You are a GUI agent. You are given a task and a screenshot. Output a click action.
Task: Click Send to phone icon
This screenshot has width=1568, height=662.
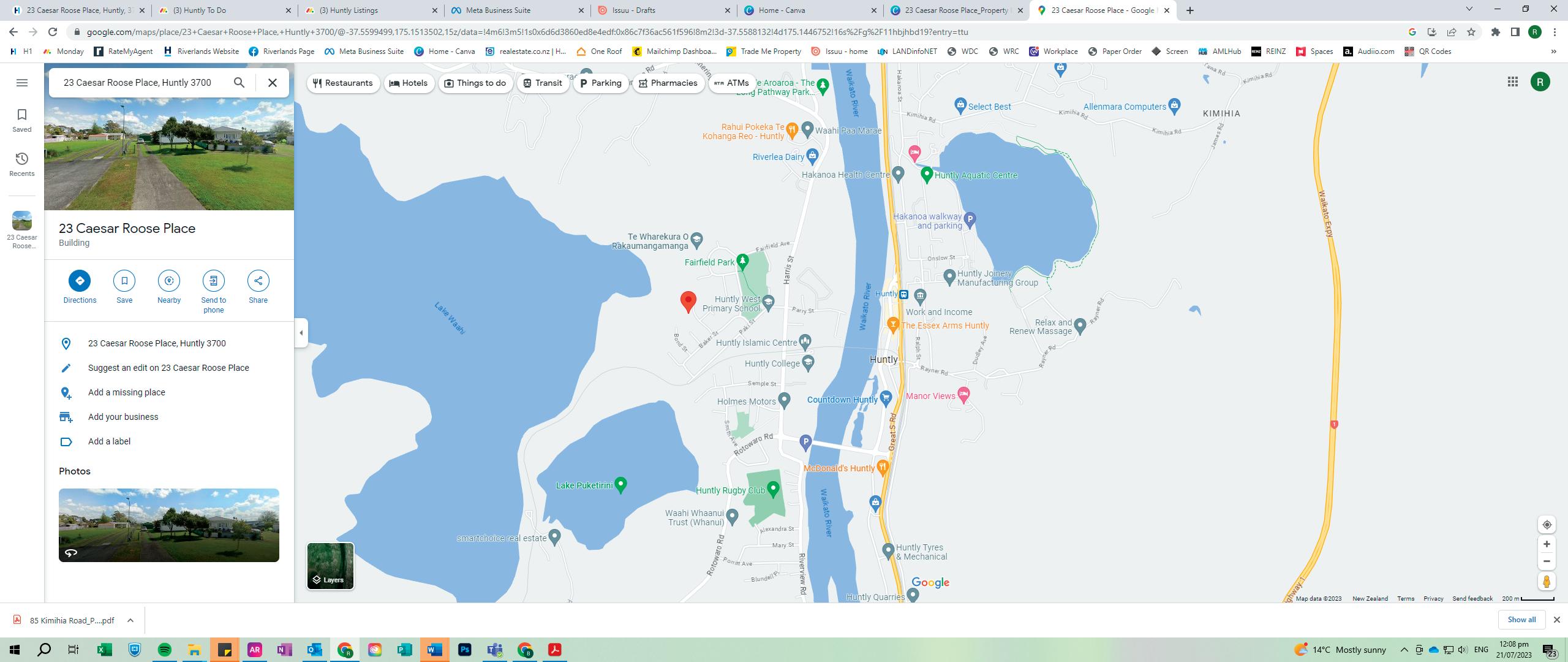coord(213,281)
